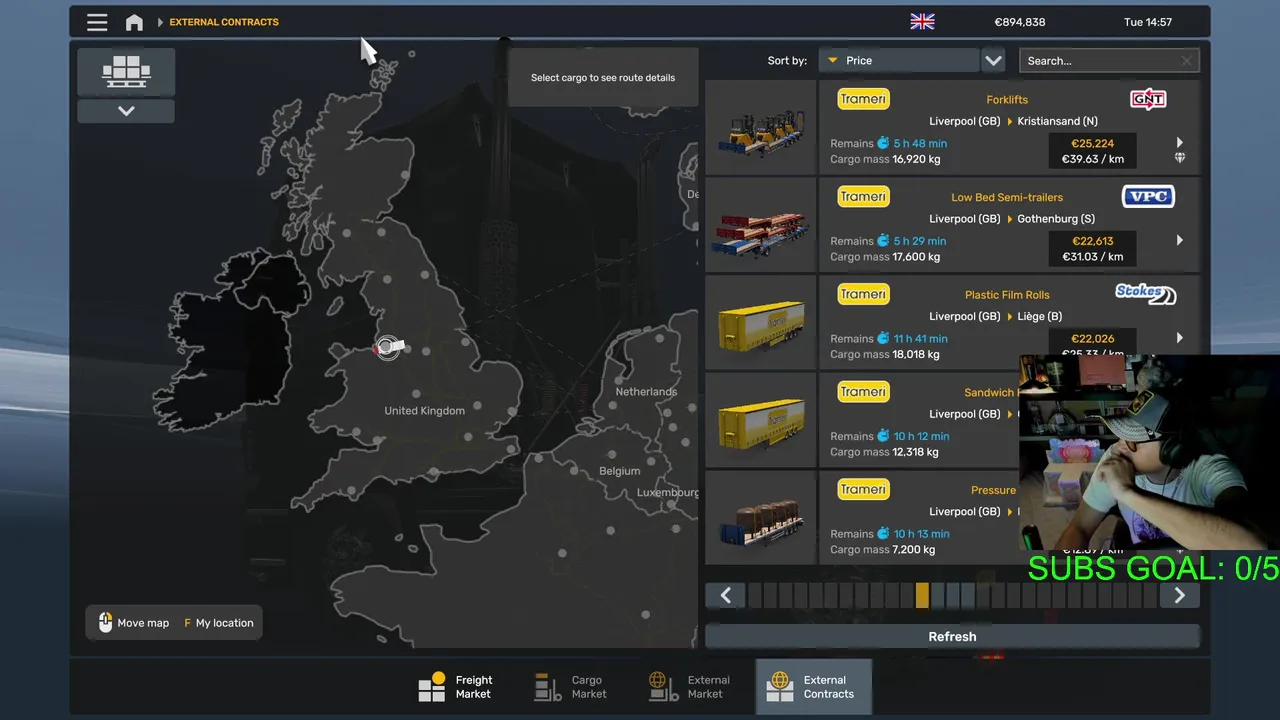The image size is (1280, 720).
Task: Click the €22,613 price box
Action: 1092,248
